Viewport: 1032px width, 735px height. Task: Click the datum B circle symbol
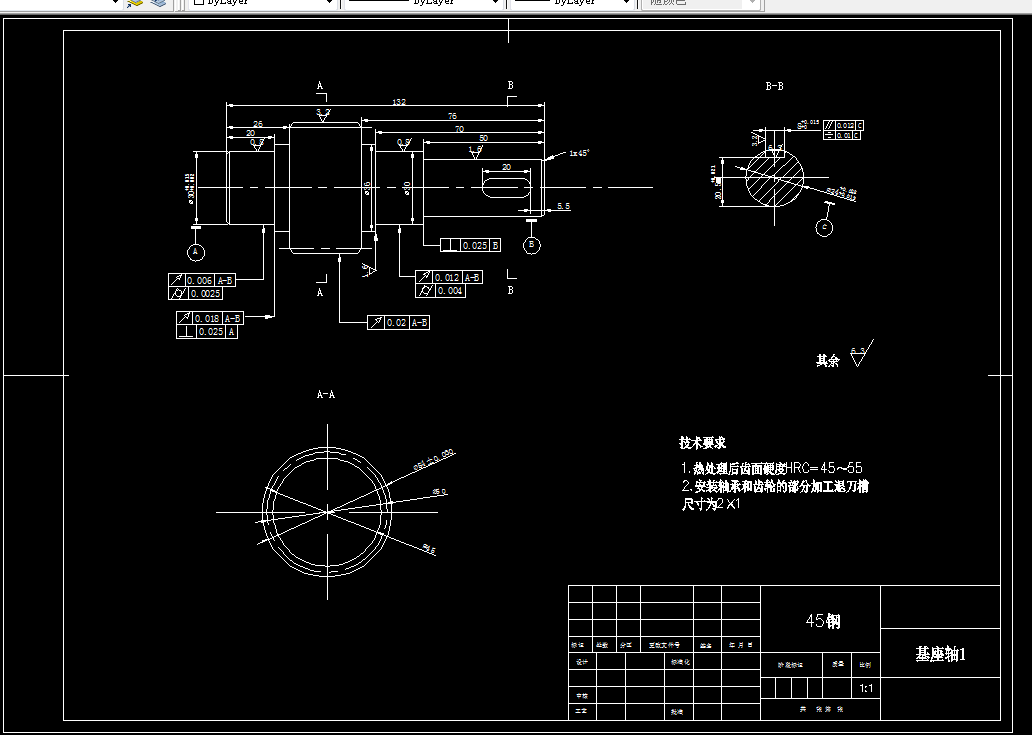(532, 245)
